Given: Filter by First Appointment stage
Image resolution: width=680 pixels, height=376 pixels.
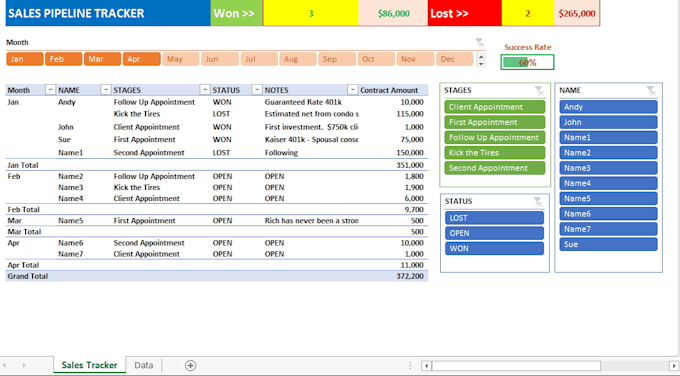Looking at the screenshot, I should click(494, 122).
